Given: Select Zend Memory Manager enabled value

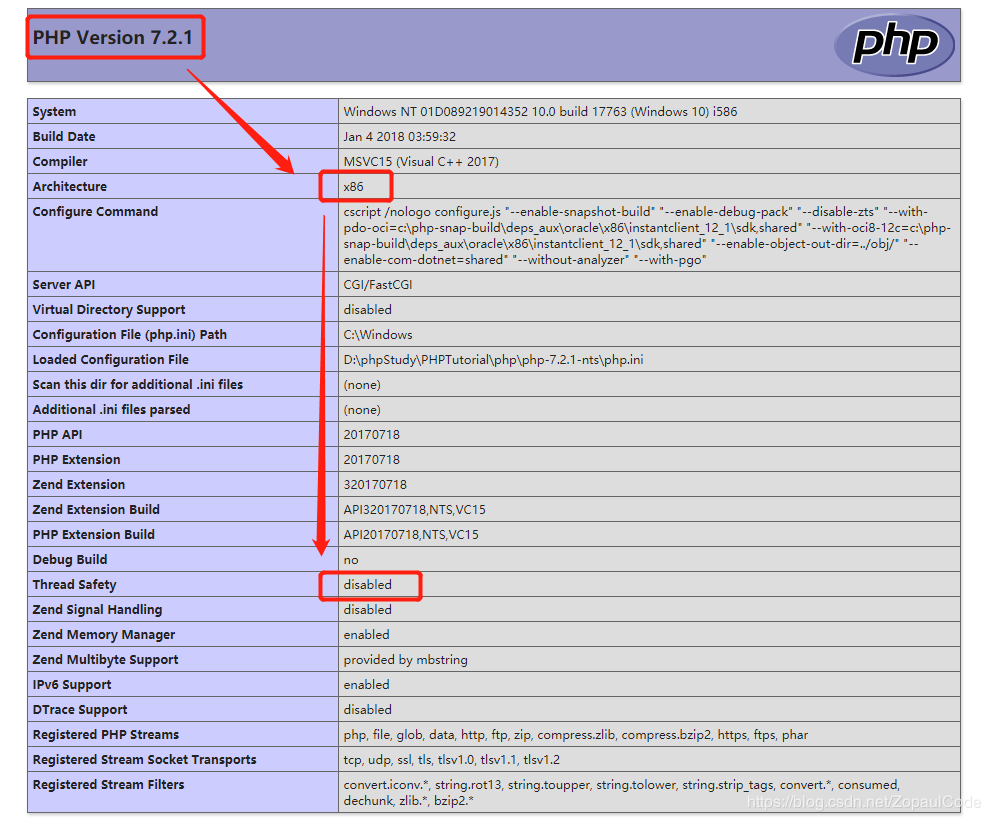Looking at the screenshot, I should click(367, 635).
